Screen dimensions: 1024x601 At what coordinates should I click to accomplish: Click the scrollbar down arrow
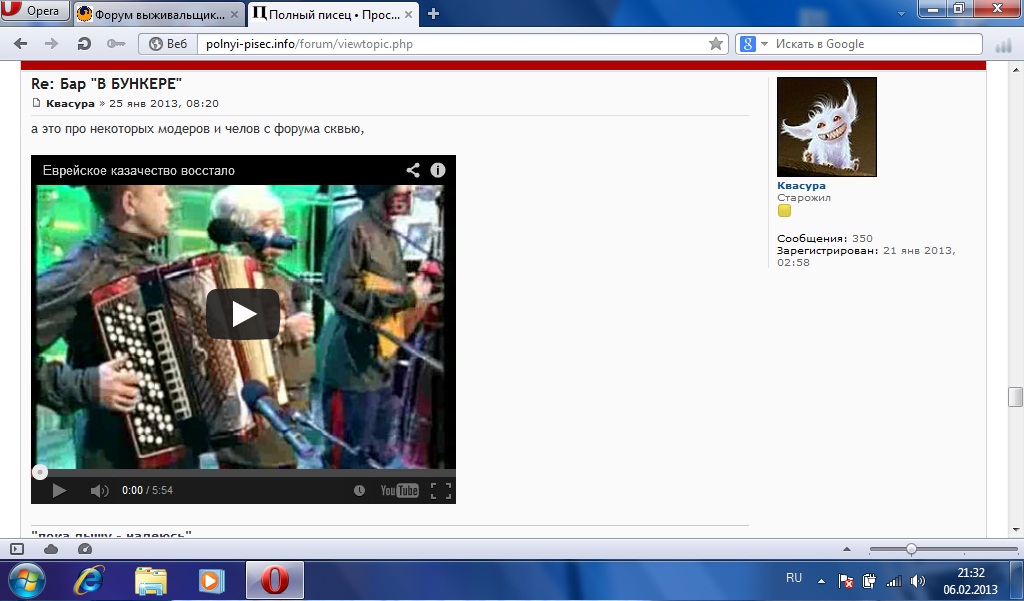tap(1016, 530)
